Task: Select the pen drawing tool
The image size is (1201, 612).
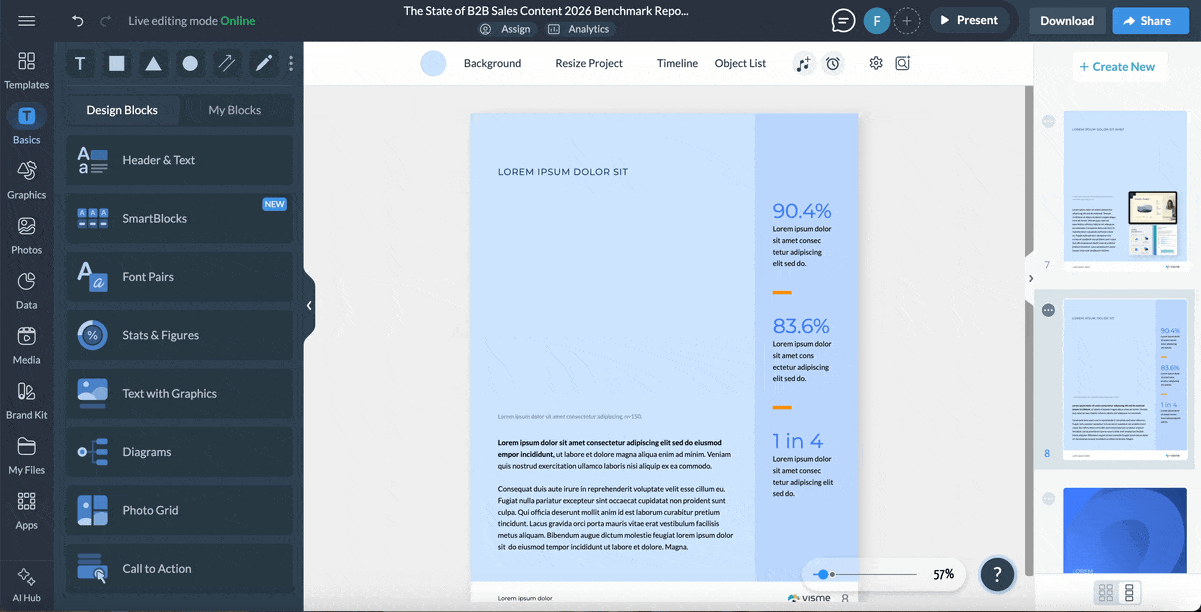Action: click(264, 63)
